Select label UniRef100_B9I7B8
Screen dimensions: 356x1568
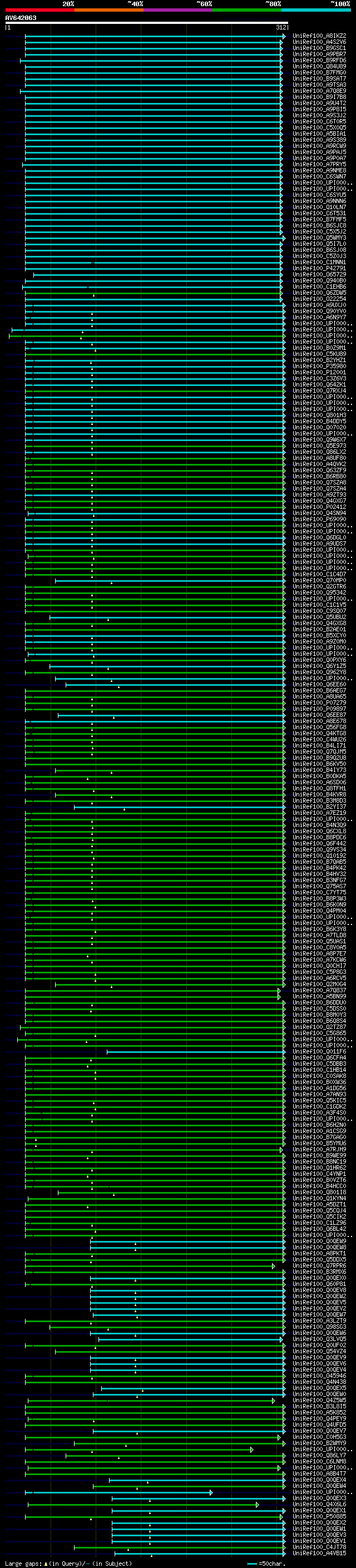coord(319,97)
